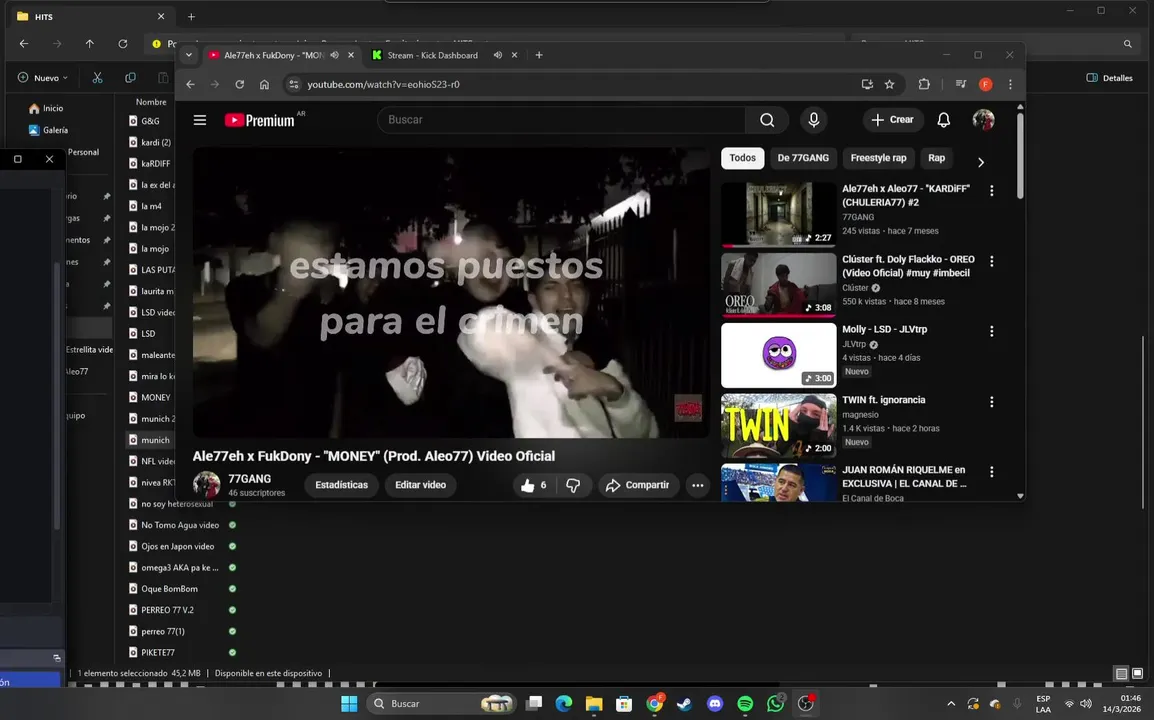Image resolution: width=1154 pixels, height=720 pixels.
Task: Click the File Explorer search magnifier
Action: [x=1128, y=44]
